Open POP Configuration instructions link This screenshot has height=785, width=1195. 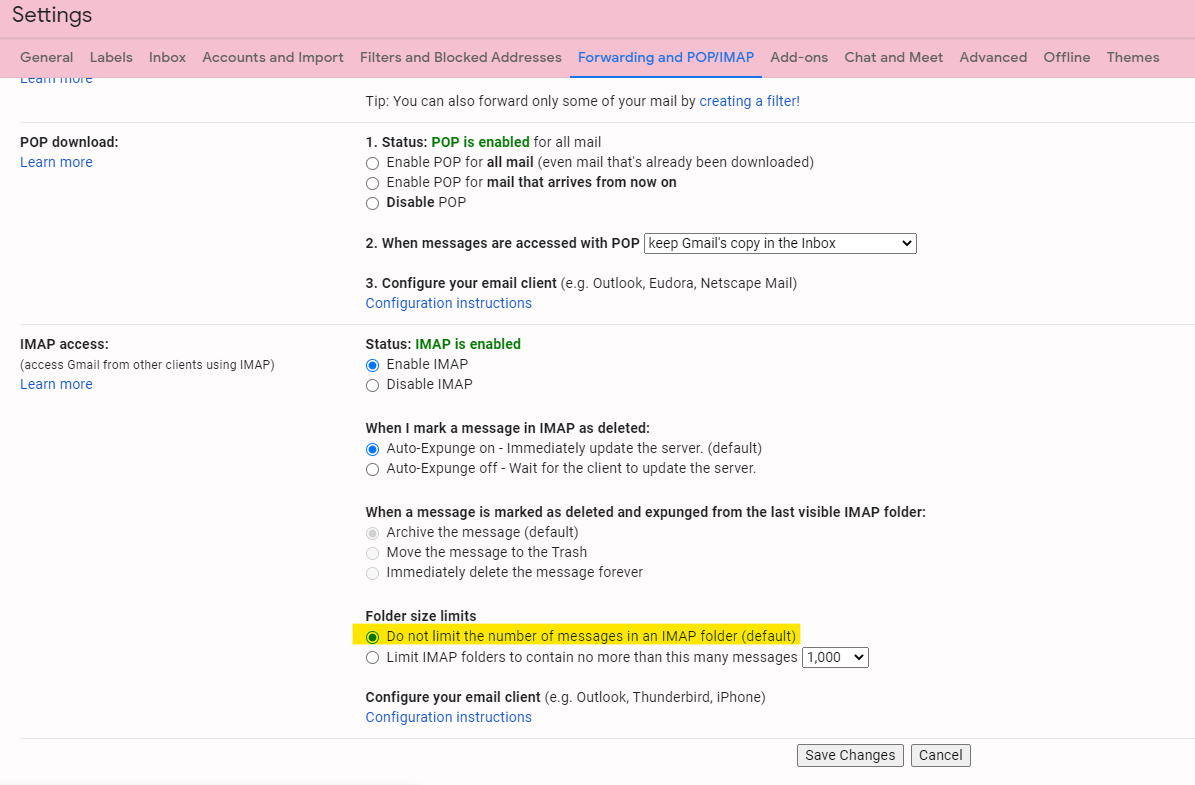(x=448, y=303)
